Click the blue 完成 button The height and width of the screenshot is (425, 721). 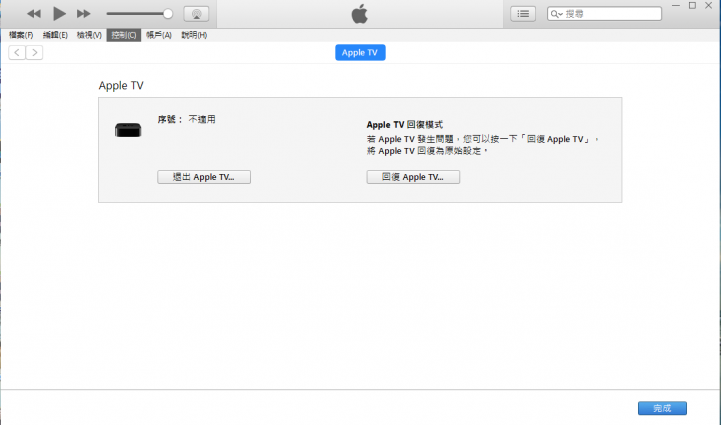pyautogui.click(x=662, y=408)
